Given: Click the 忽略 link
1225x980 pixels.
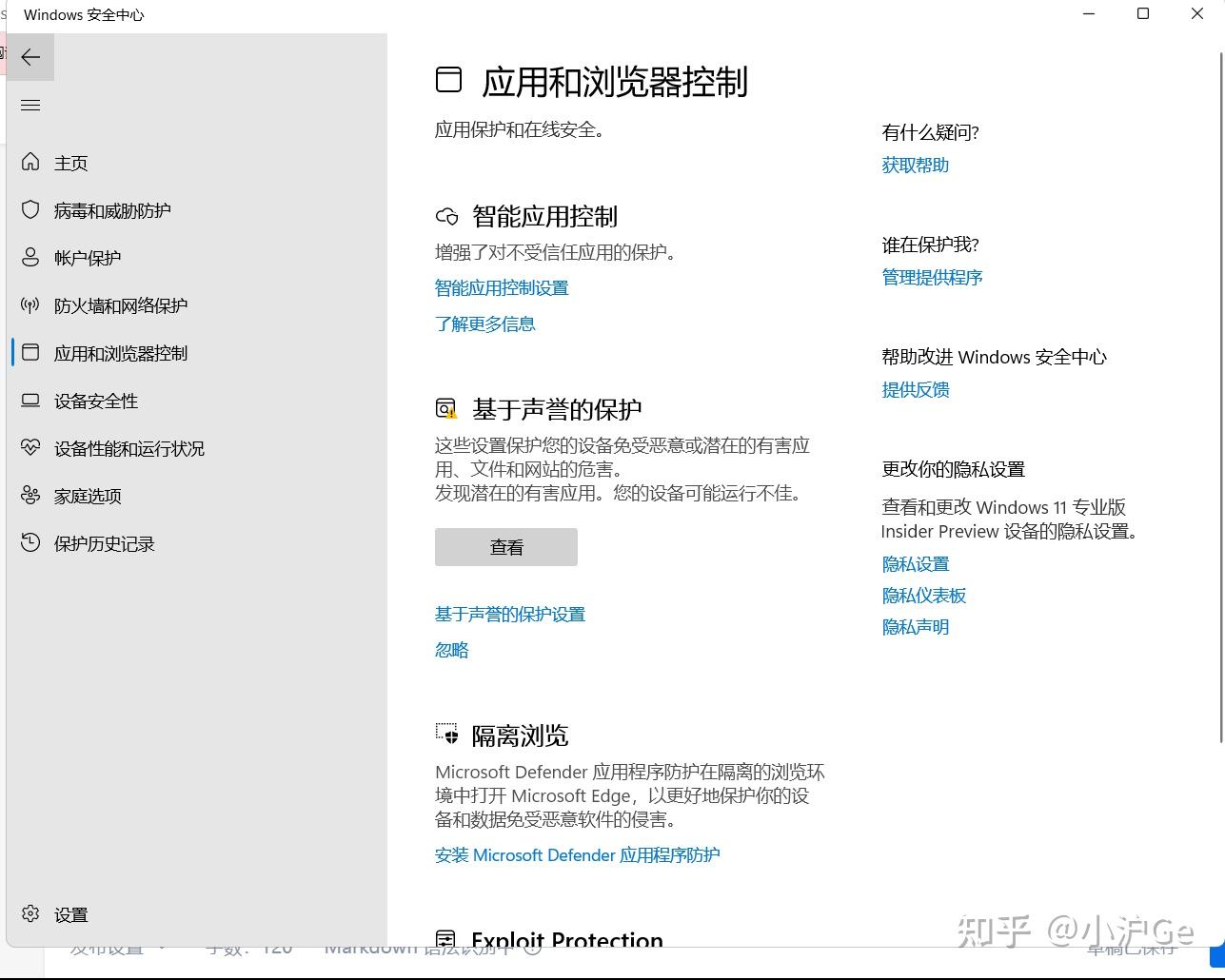Looking at the screenshot, I should pyautogui.click(x=452, y=649).
